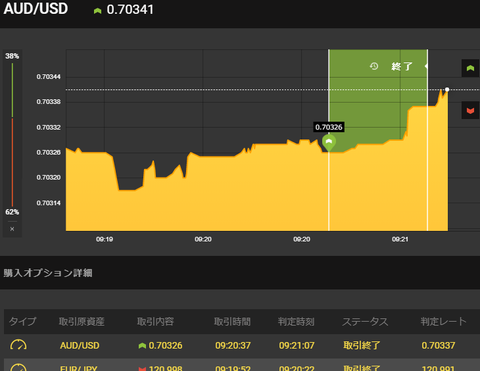
Task: Click the green trade entry marker on chart
Action: pyautogui.click(x=329, y=142)
